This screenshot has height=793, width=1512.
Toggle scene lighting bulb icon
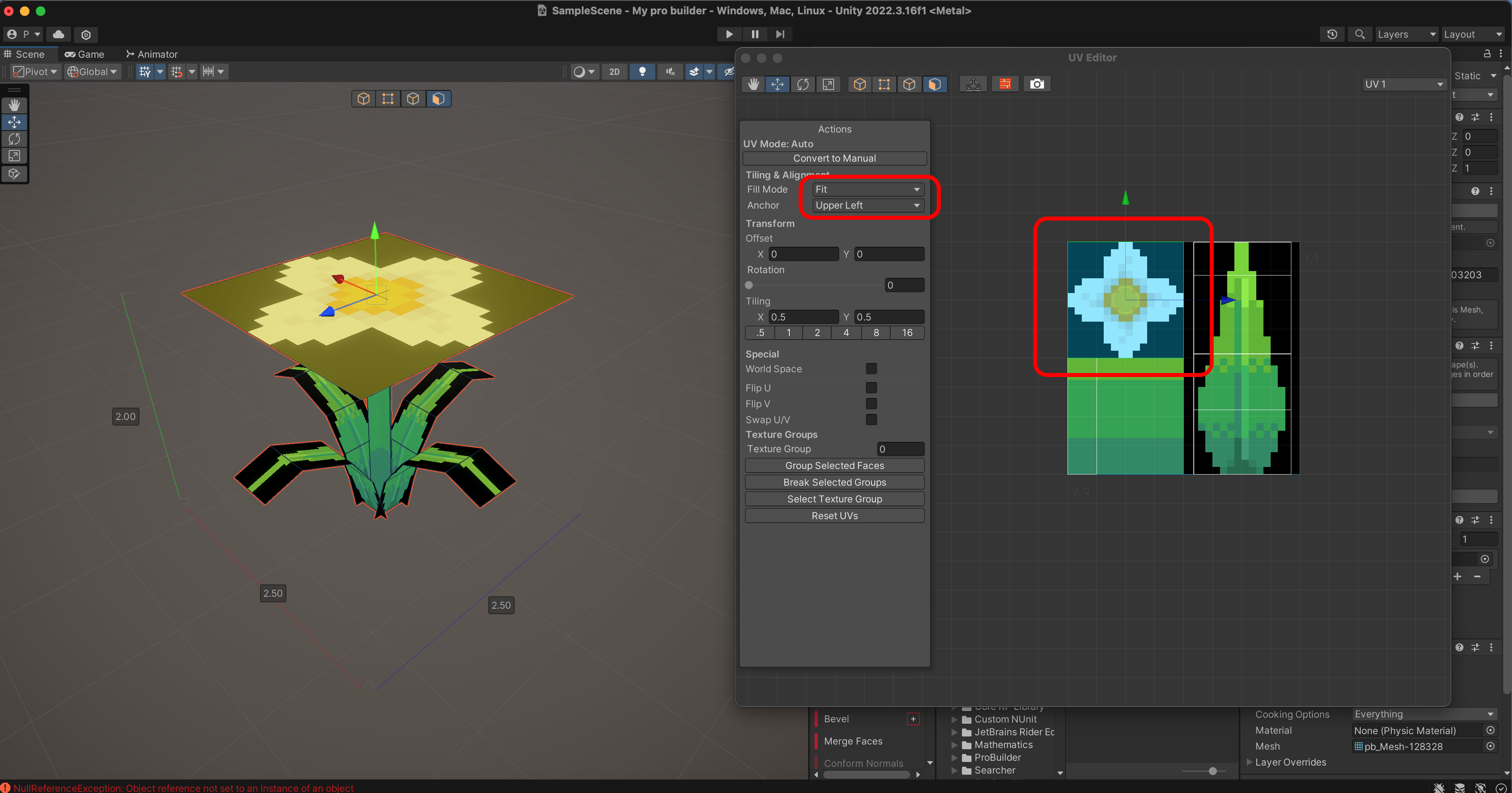tap(642, 72)
